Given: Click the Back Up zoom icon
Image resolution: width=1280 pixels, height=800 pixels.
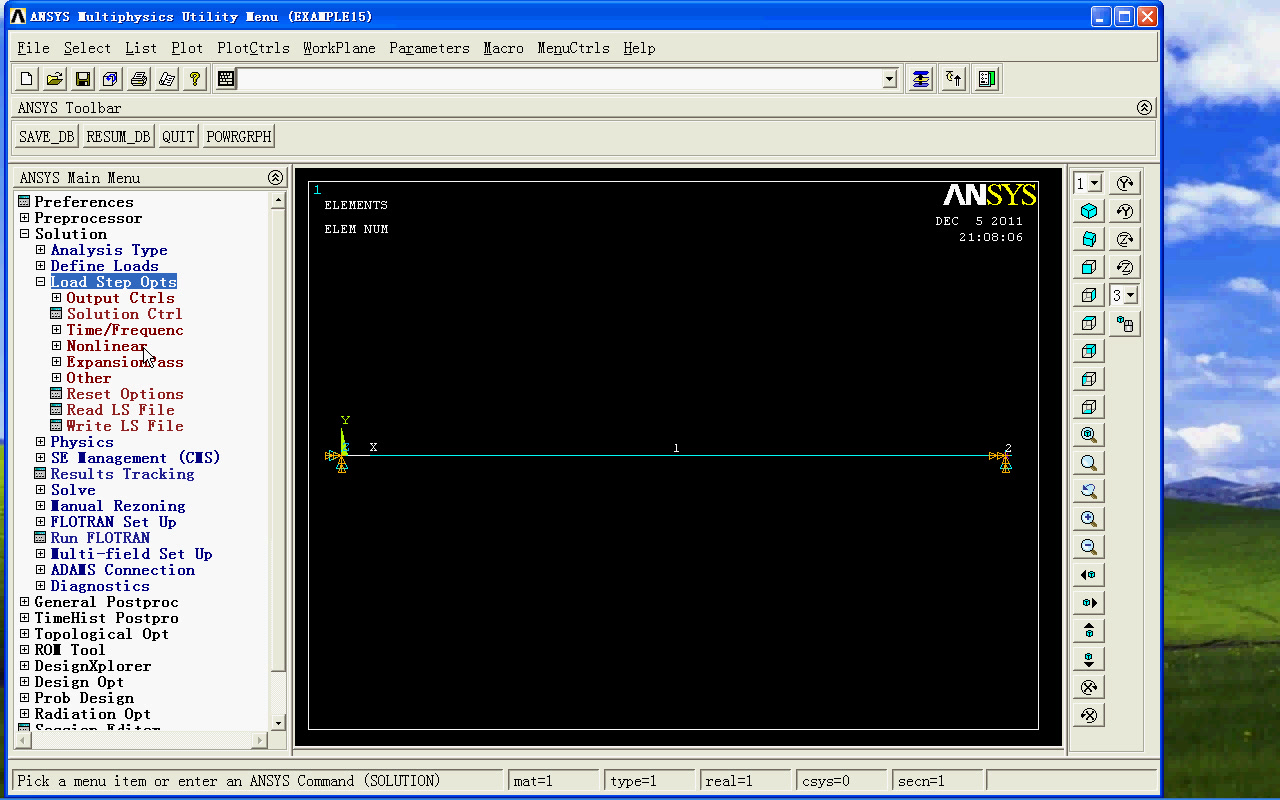Looking at the screenshot, I should [1089, 491].
